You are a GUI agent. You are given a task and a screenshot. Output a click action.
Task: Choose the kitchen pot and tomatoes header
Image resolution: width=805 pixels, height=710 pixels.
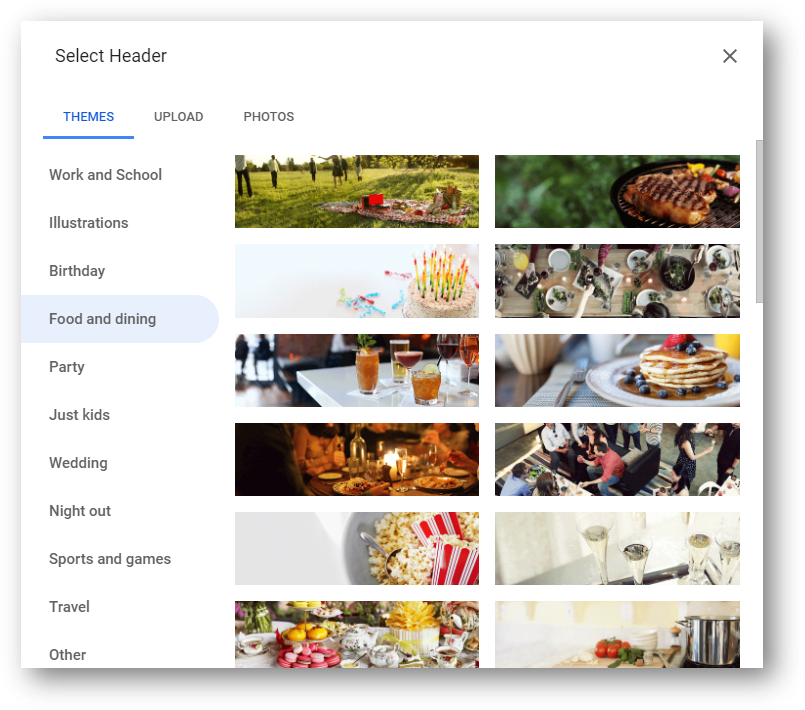click(617, 635)
